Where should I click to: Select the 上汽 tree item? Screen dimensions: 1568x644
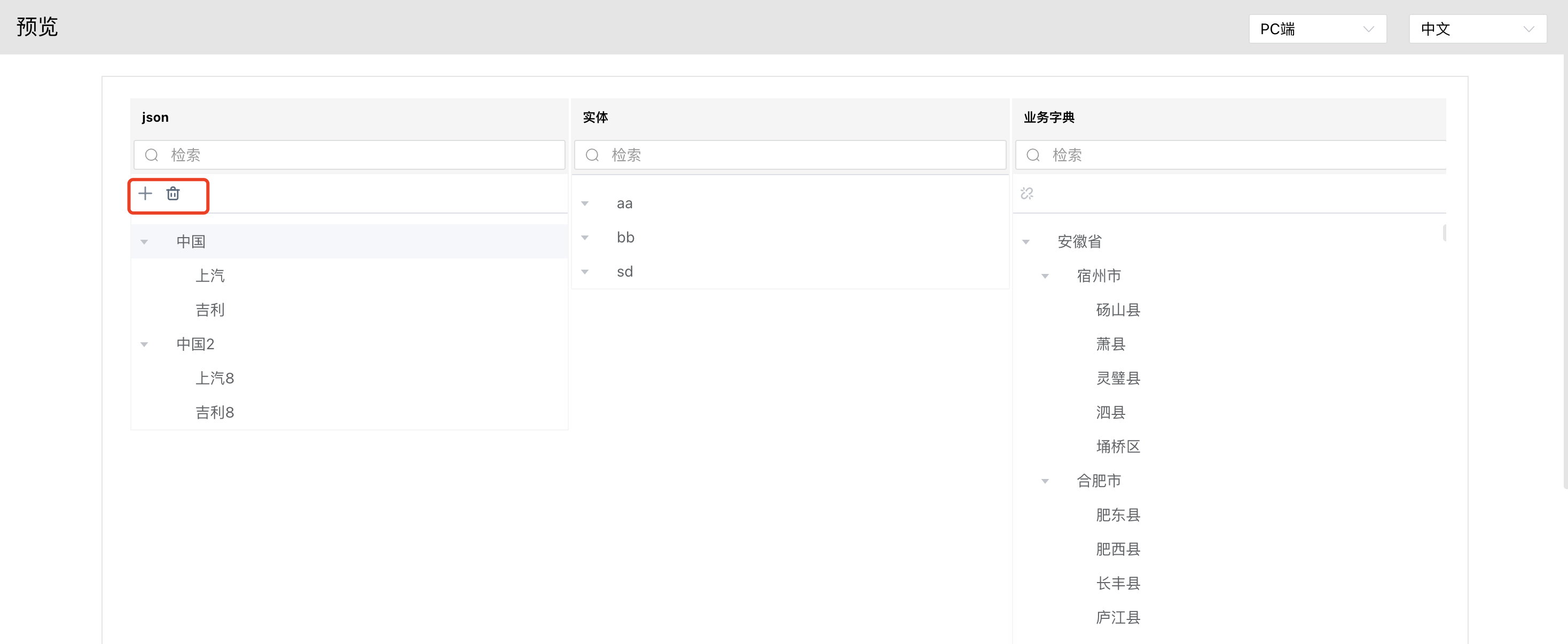pyautogui.click(x=210, y=276)
